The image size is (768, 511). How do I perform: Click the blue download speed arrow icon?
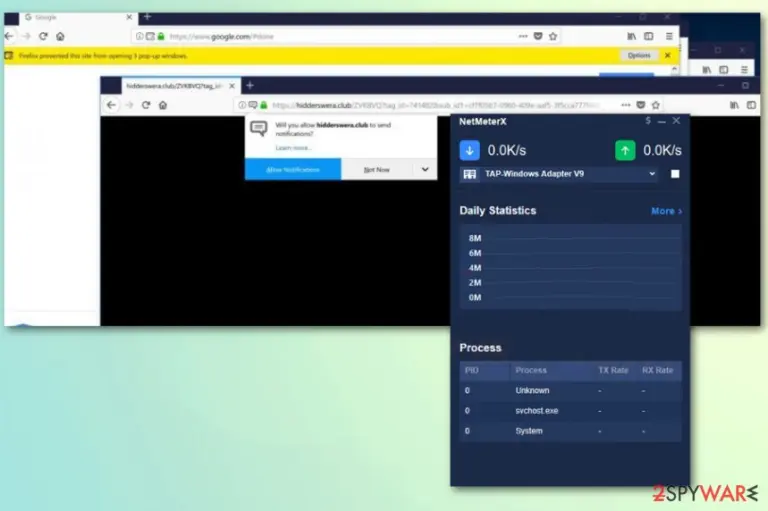pos(469,150)
